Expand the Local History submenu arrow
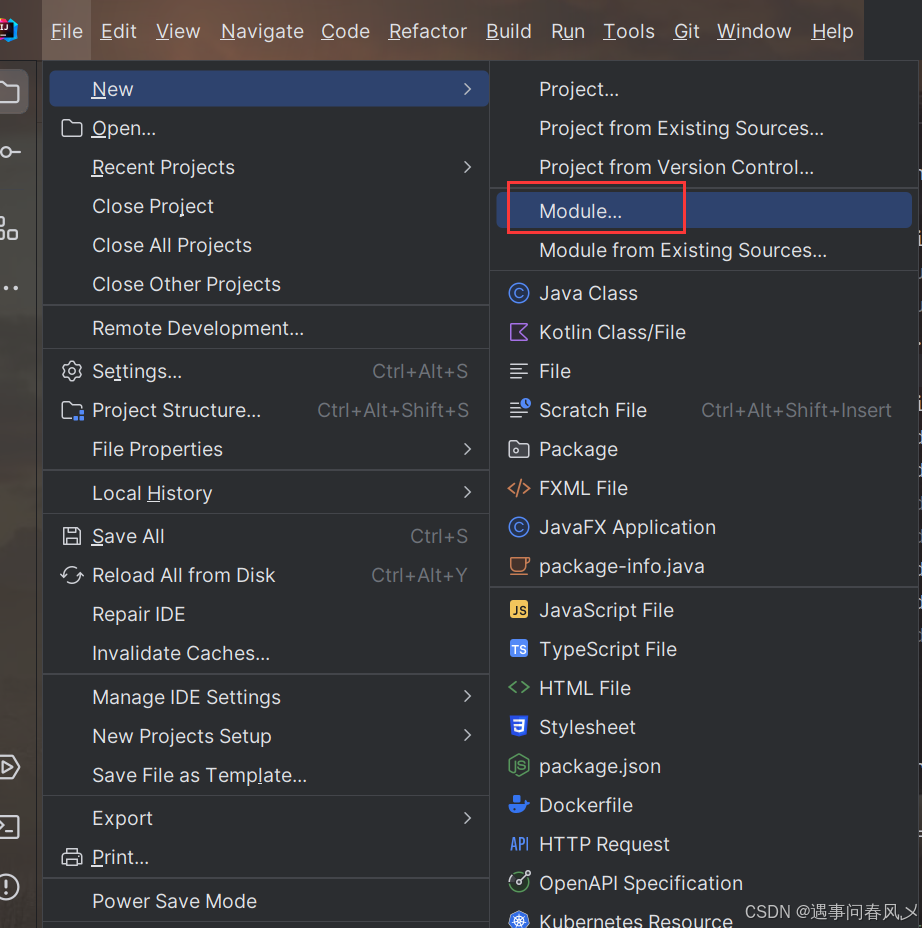Screen dimensions: 922x928 click(x=468, y=492)
